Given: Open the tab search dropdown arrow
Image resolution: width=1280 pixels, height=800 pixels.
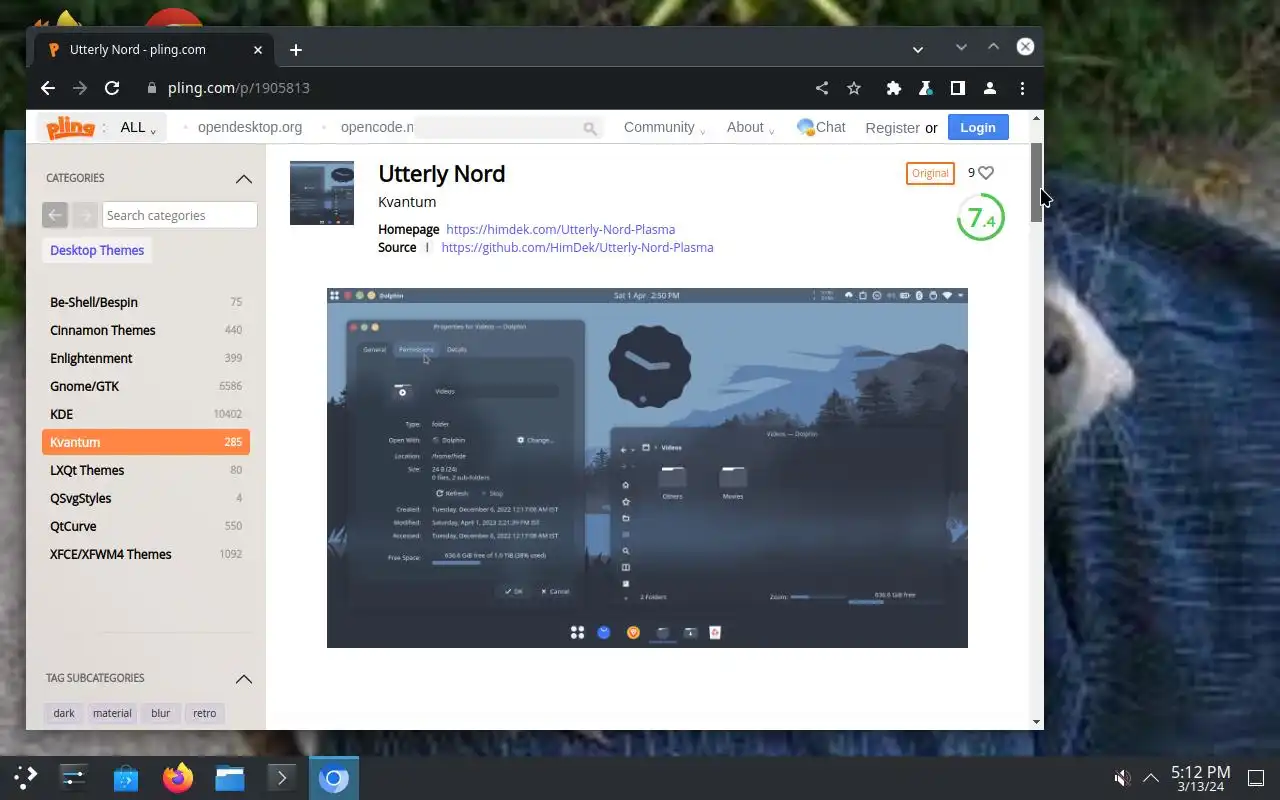Looking at the screenshot, I should pos(918,49).
